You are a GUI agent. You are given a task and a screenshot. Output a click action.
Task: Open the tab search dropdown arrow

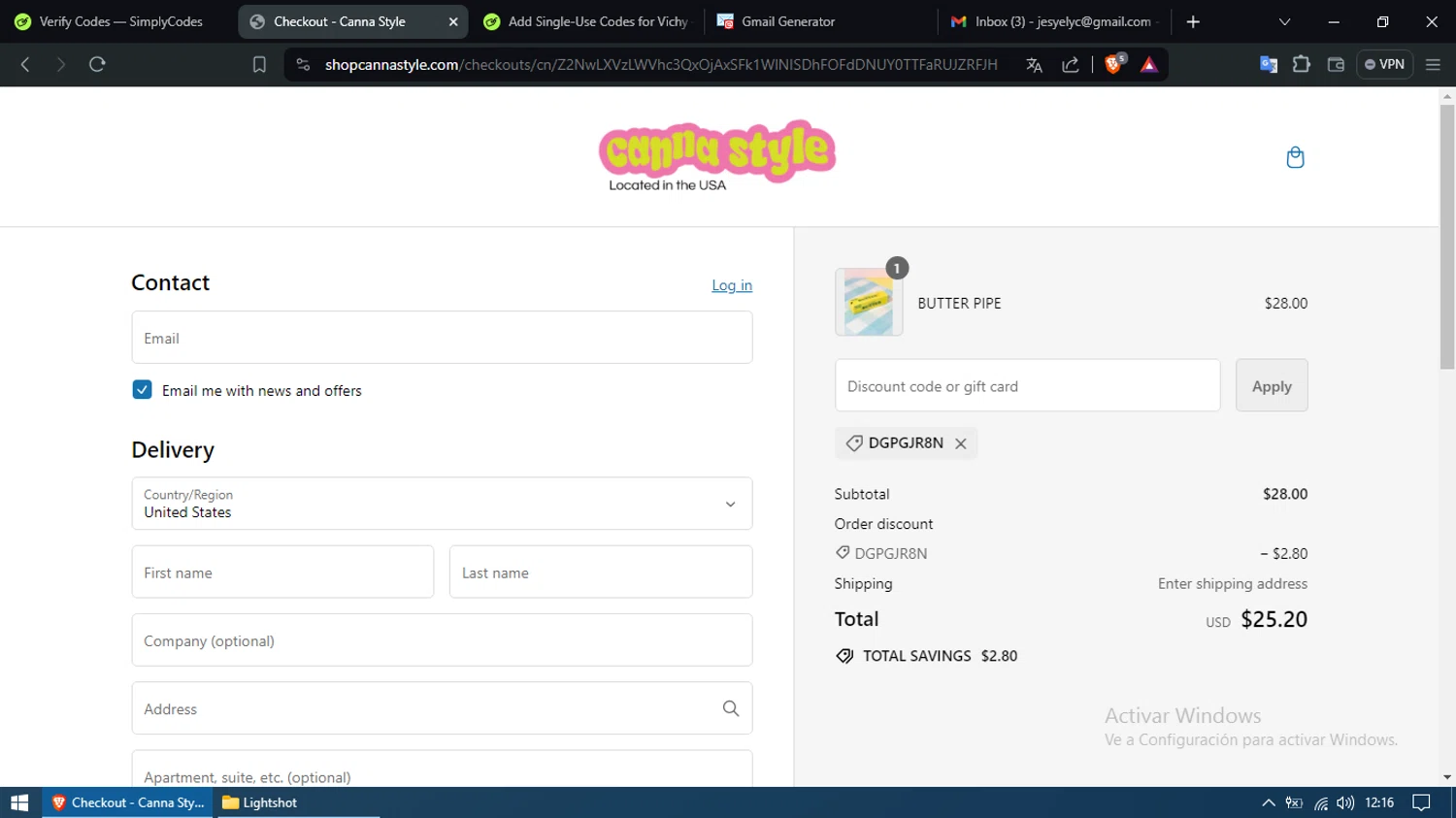1284,21
